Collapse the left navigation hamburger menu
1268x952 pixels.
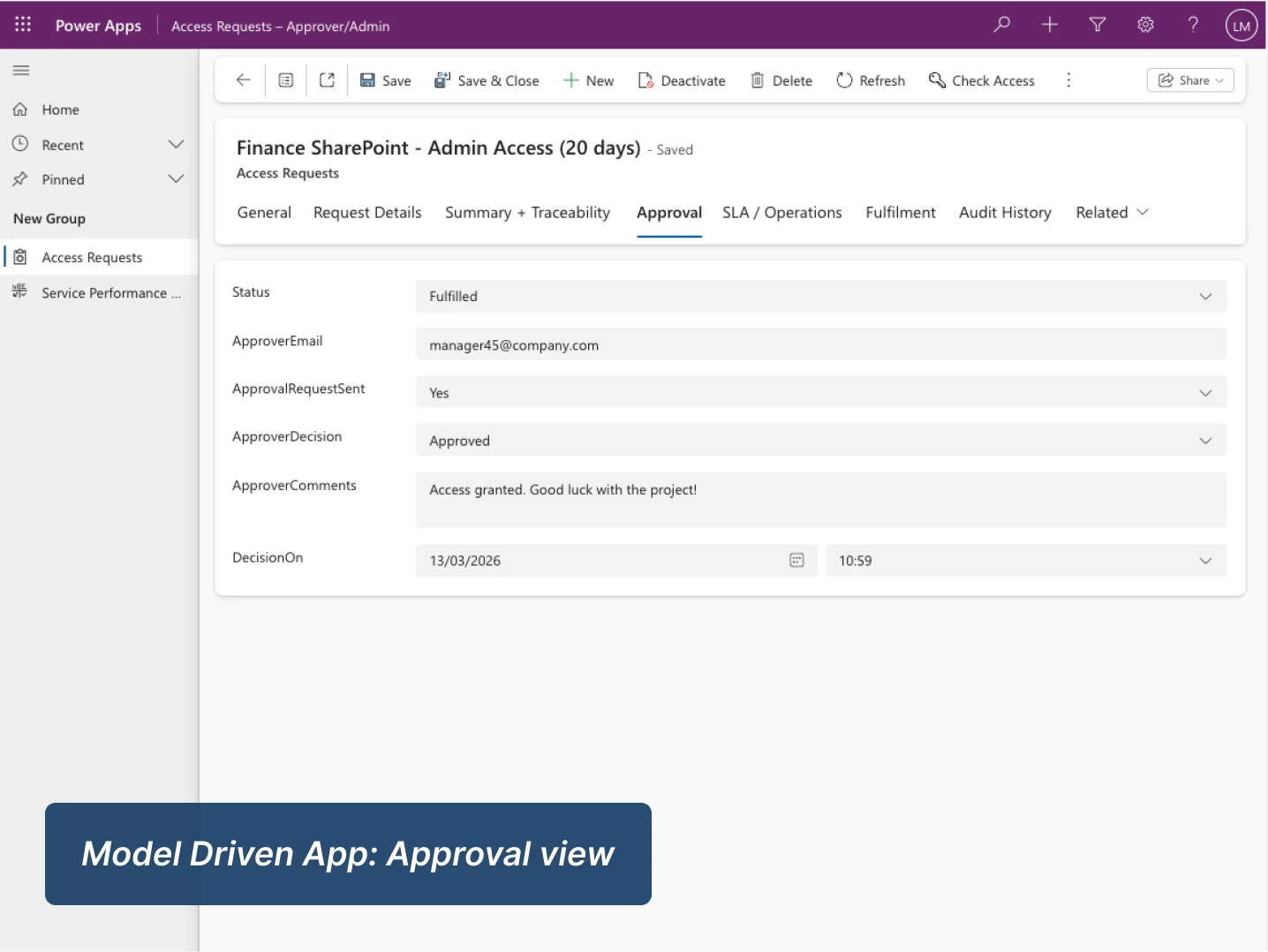[21, 70]
